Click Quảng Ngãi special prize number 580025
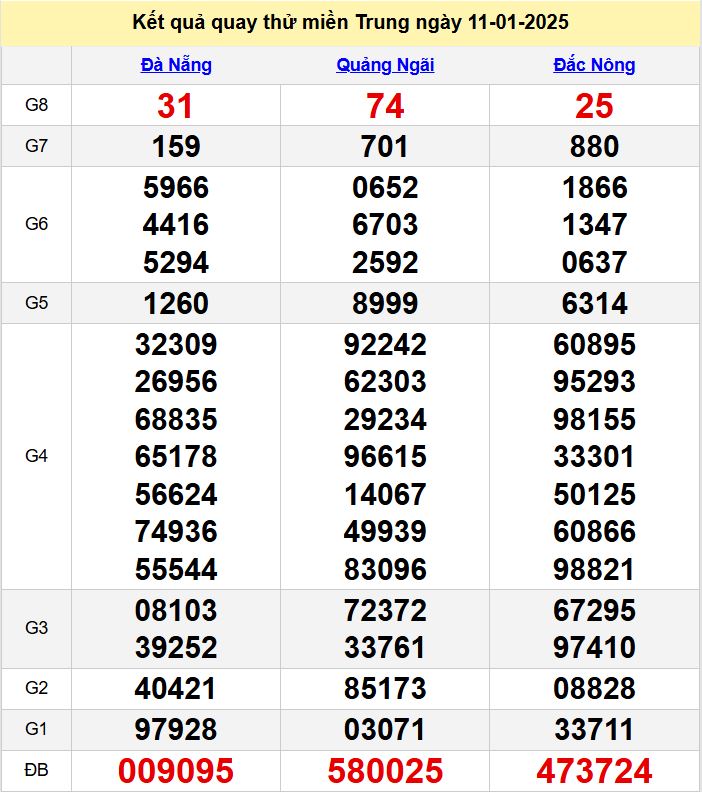 click(x=385, y=771)
